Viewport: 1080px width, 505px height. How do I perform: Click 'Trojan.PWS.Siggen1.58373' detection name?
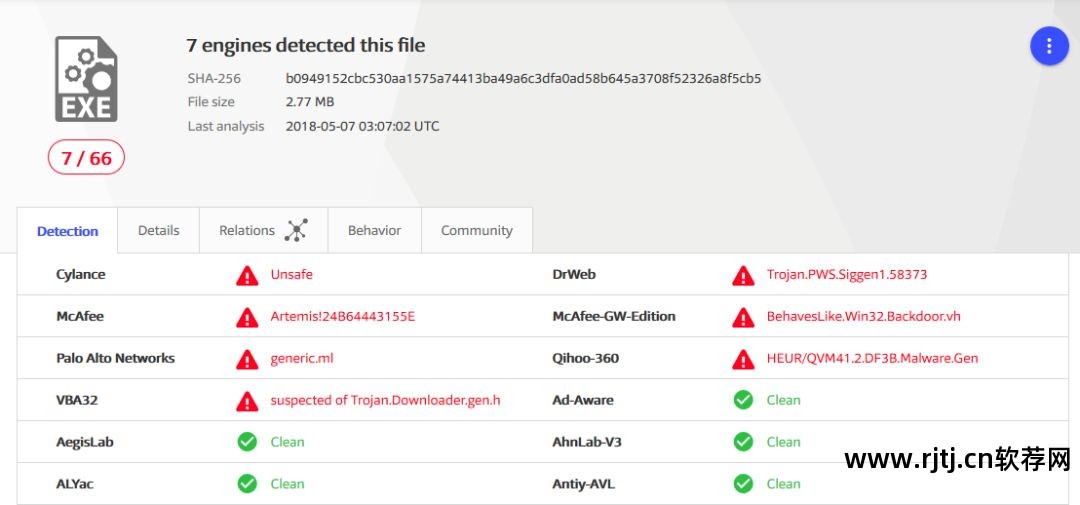point(847,274)
